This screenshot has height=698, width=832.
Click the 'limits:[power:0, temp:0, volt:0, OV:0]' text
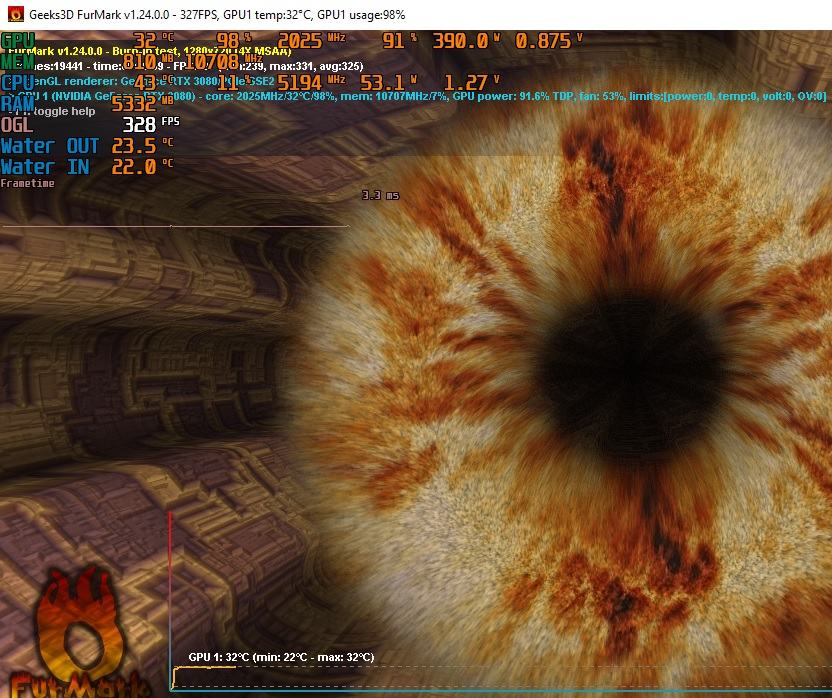[x=727, y=96]
